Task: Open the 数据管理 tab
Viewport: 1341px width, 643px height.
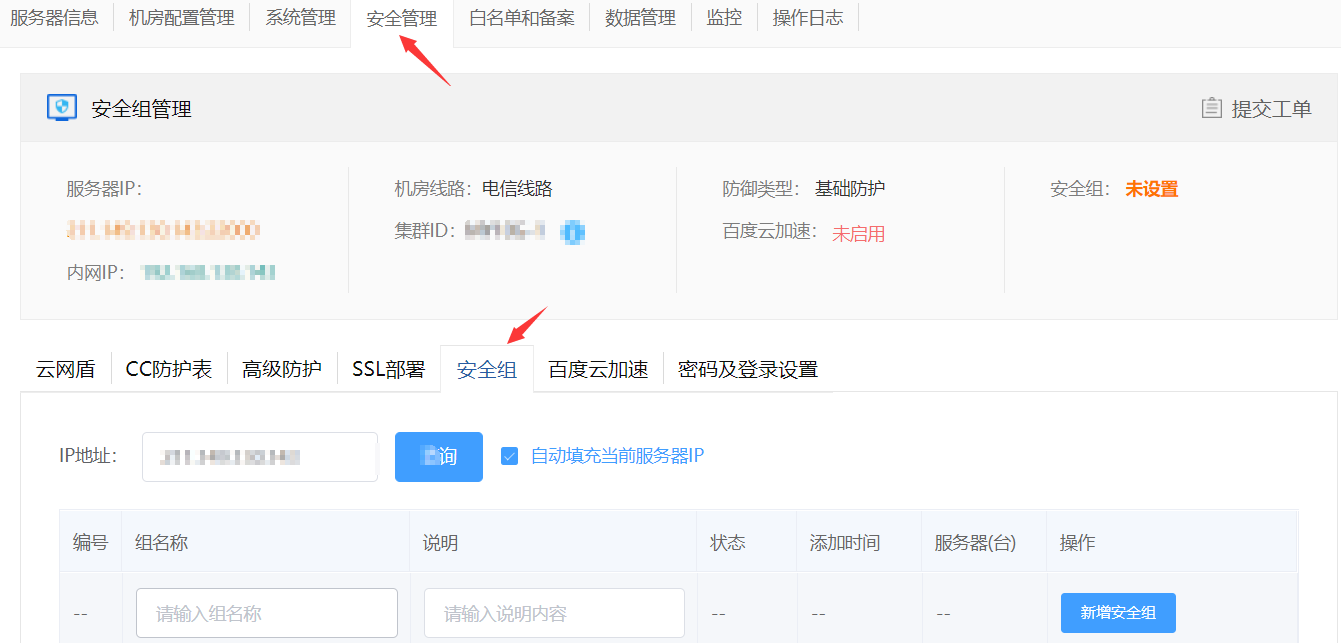Action: [x=640, y=18]
